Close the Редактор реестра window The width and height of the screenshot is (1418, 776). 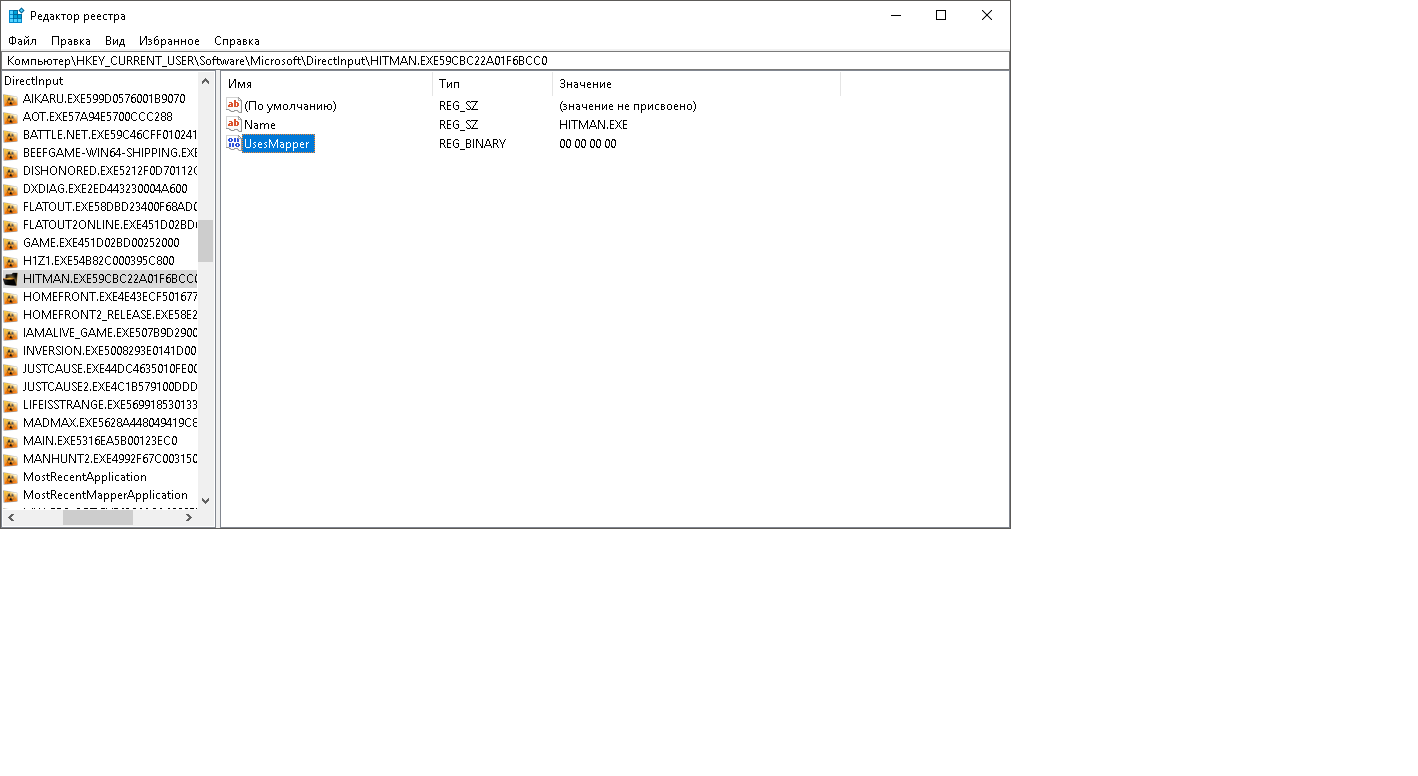tap(987, 16)
